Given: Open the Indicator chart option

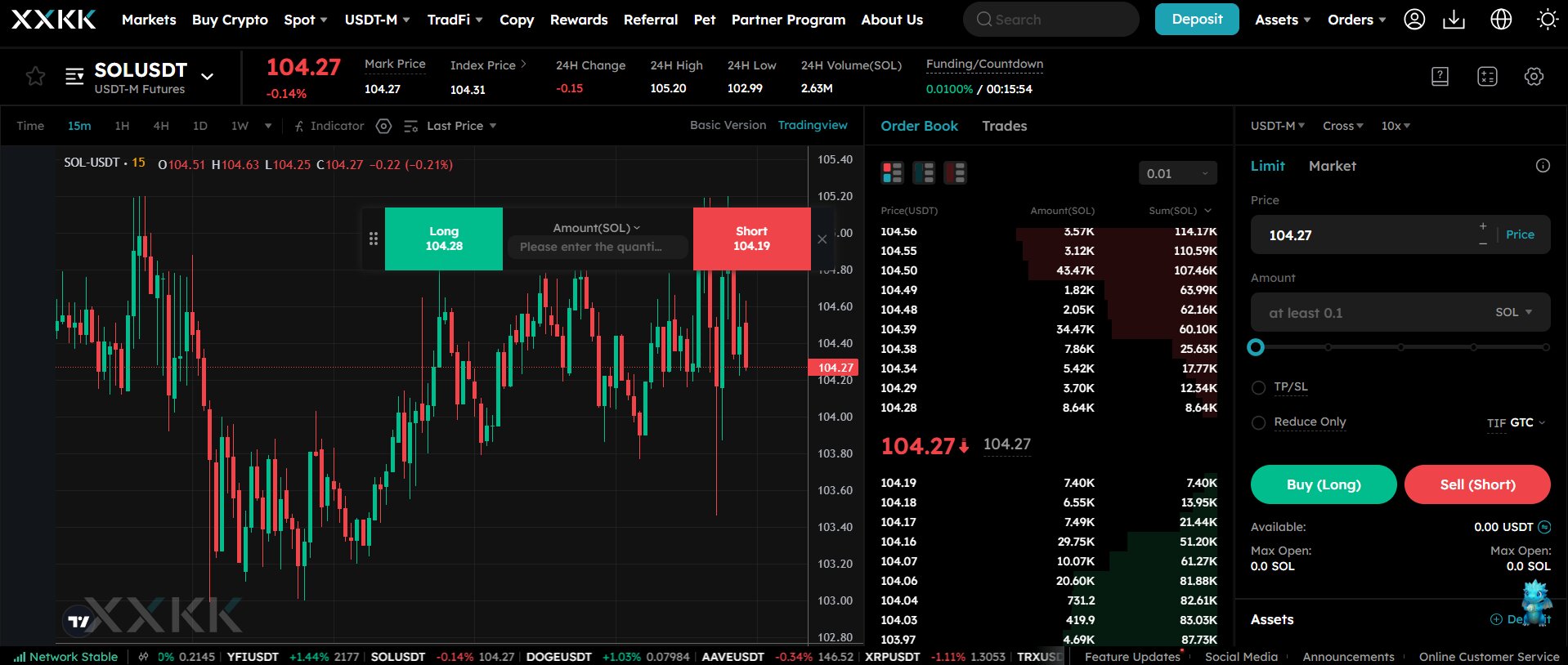Looking at the screenshot, I should (329, 126).
